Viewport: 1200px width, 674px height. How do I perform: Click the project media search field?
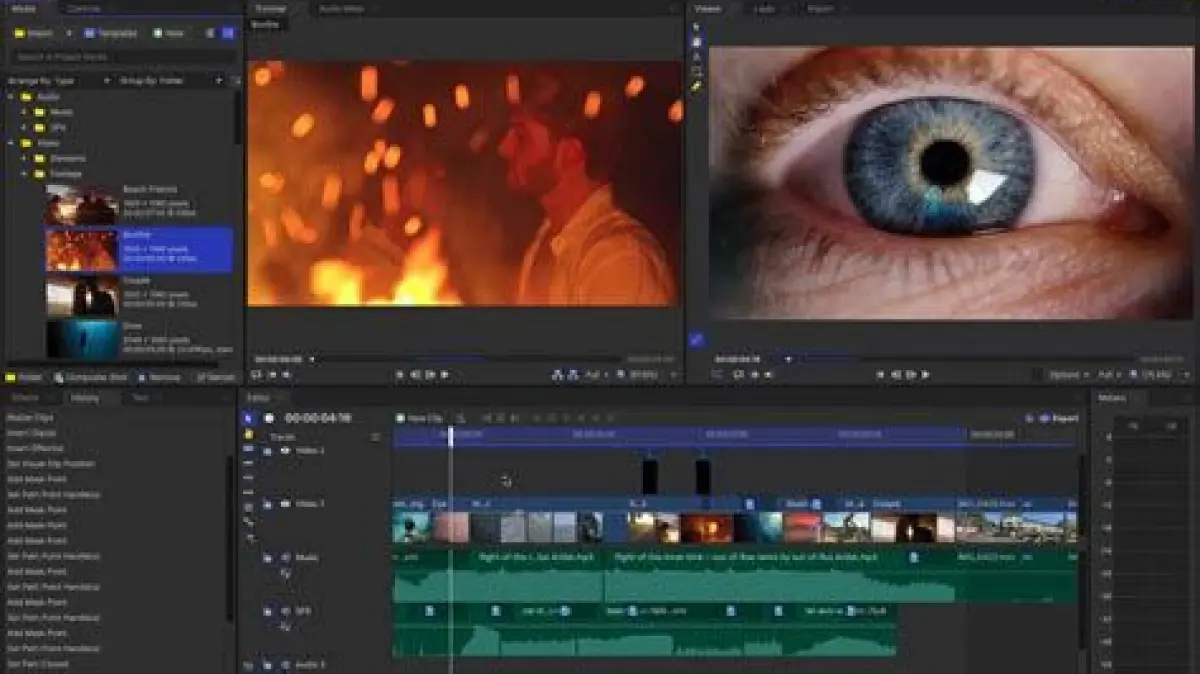pyautogui.click(x=120, y=57)
